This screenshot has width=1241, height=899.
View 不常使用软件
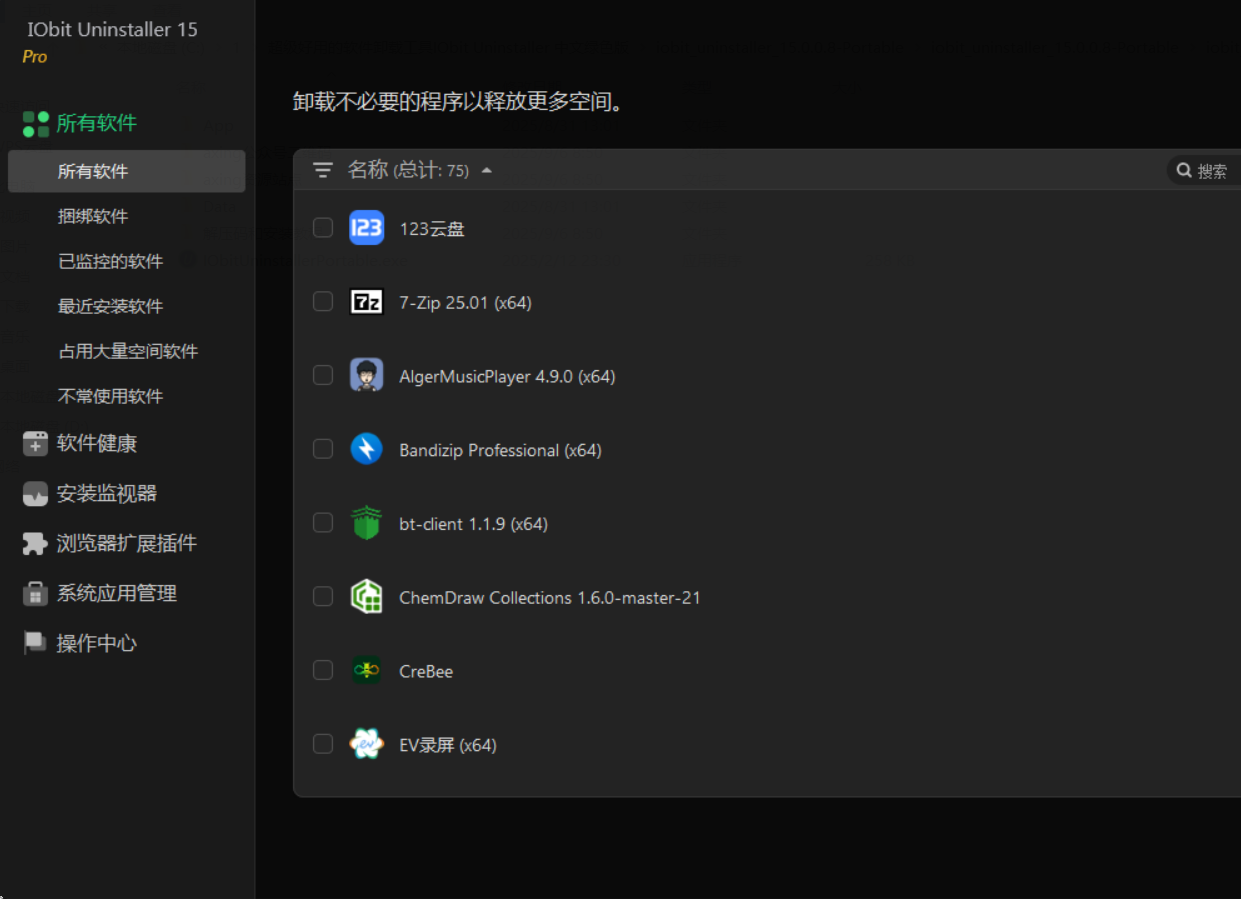(110, 397)
